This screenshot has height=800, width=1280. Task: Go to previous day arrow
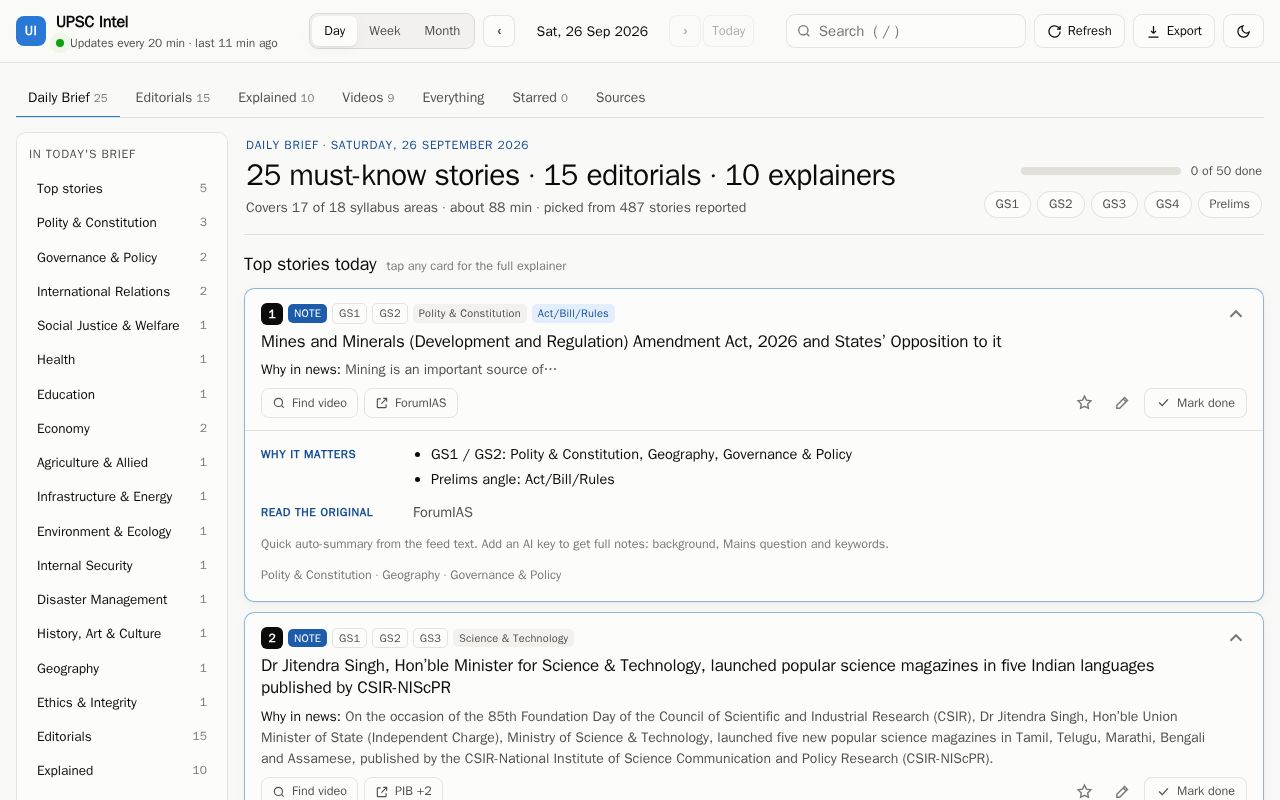pos(499,31)
